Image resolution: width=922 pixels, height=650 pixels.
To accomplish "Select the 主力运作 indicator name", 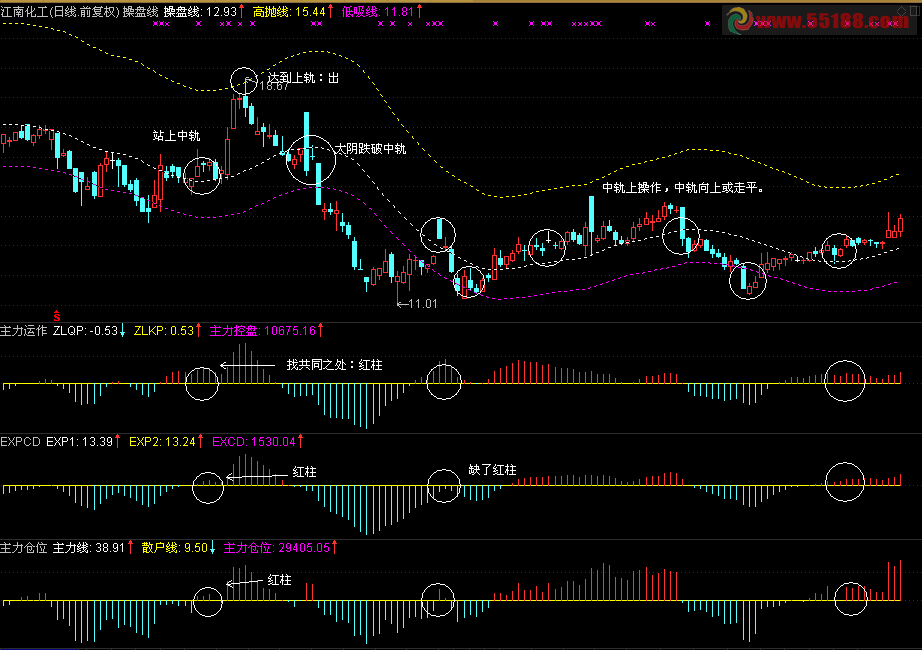I will pos(24,331).
